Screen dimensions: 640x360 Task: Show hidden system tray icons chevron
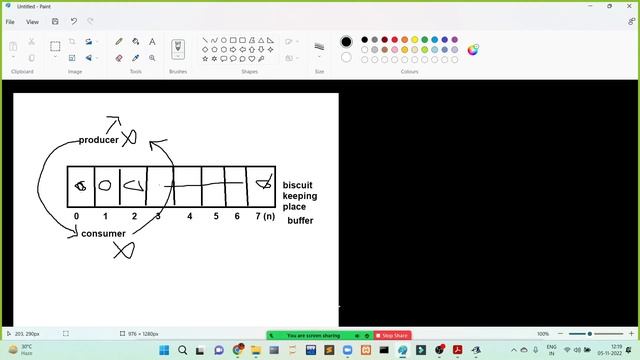514,350
